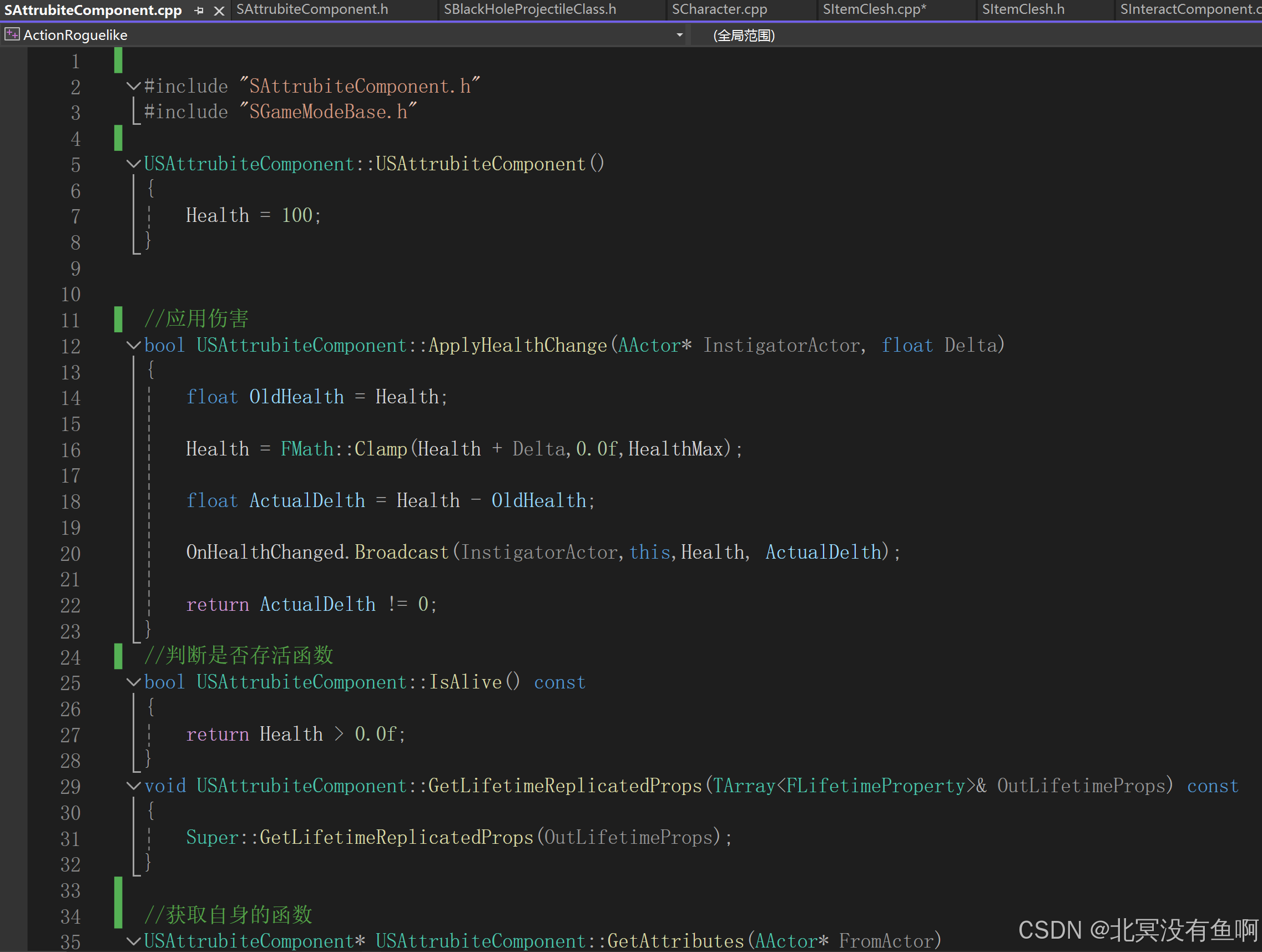Click the ActionRoguelike project icon
This screenshot has width=1262, height=952.
coord(12,35)
